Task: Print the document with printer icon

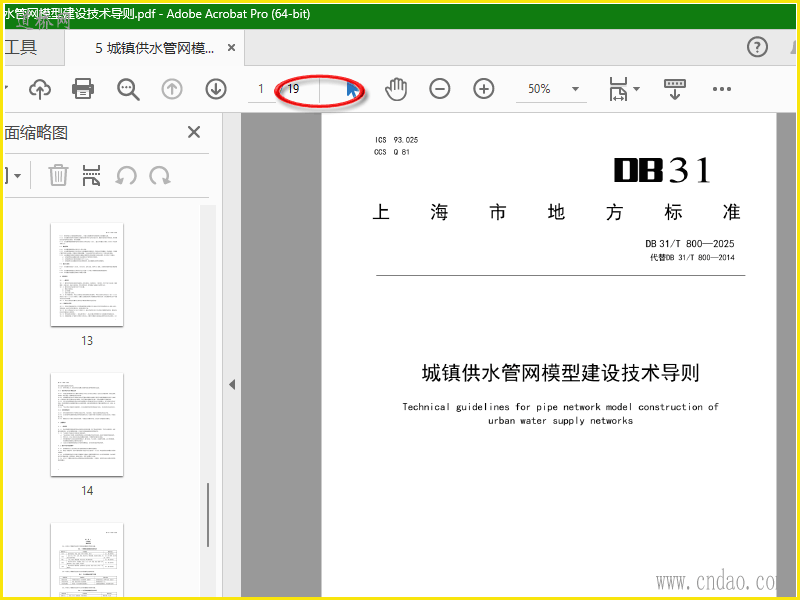Action: (83, 89)
